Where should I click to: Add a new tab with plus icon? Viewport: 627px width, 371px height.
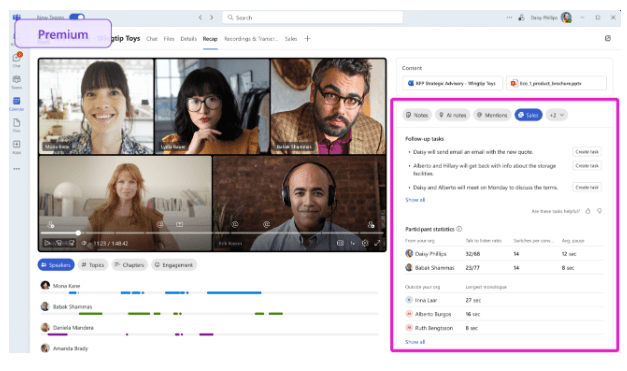pos(307,39)
